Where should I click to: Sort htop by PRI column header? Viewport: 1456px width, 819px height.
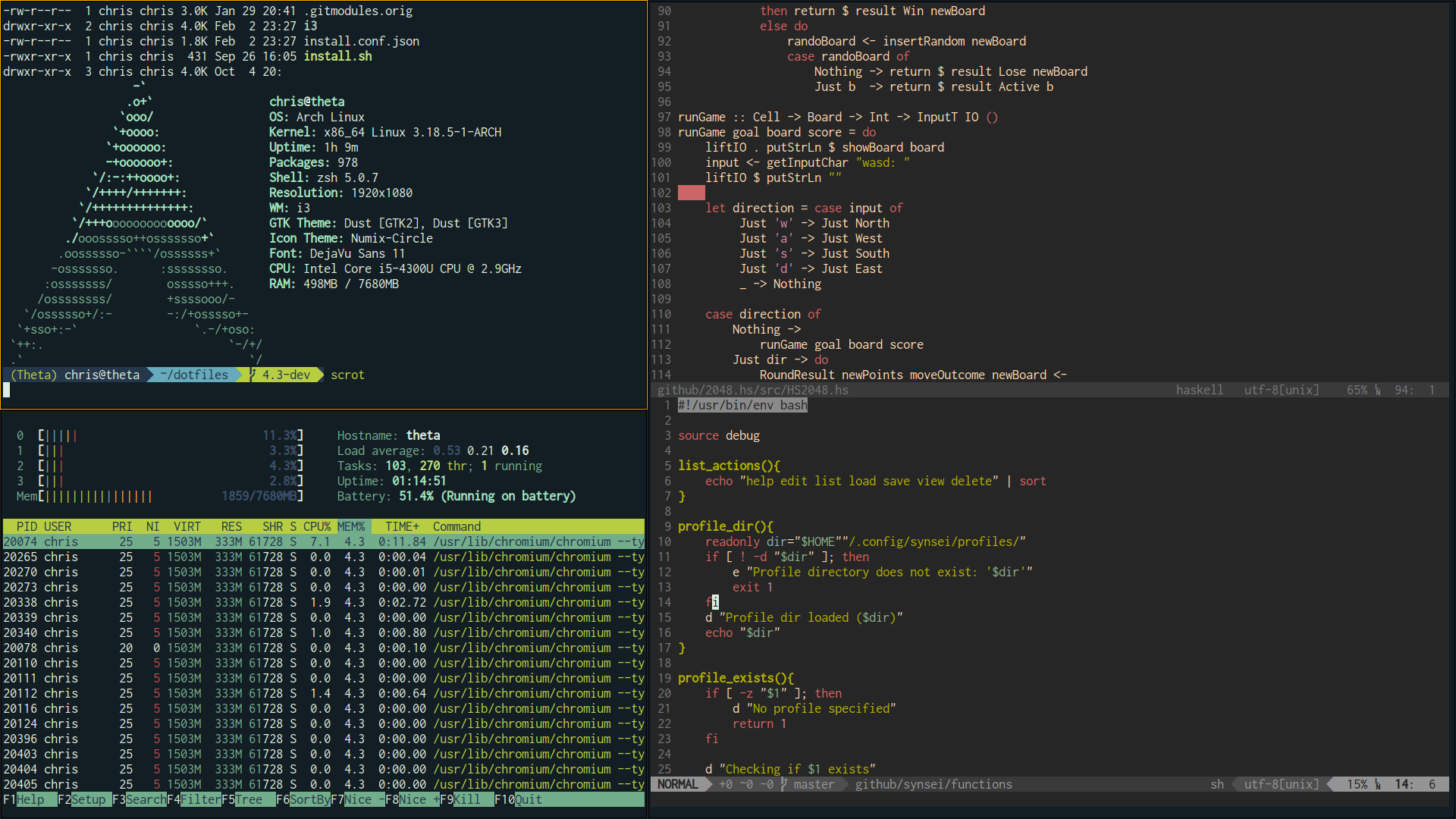pos(122,526)
